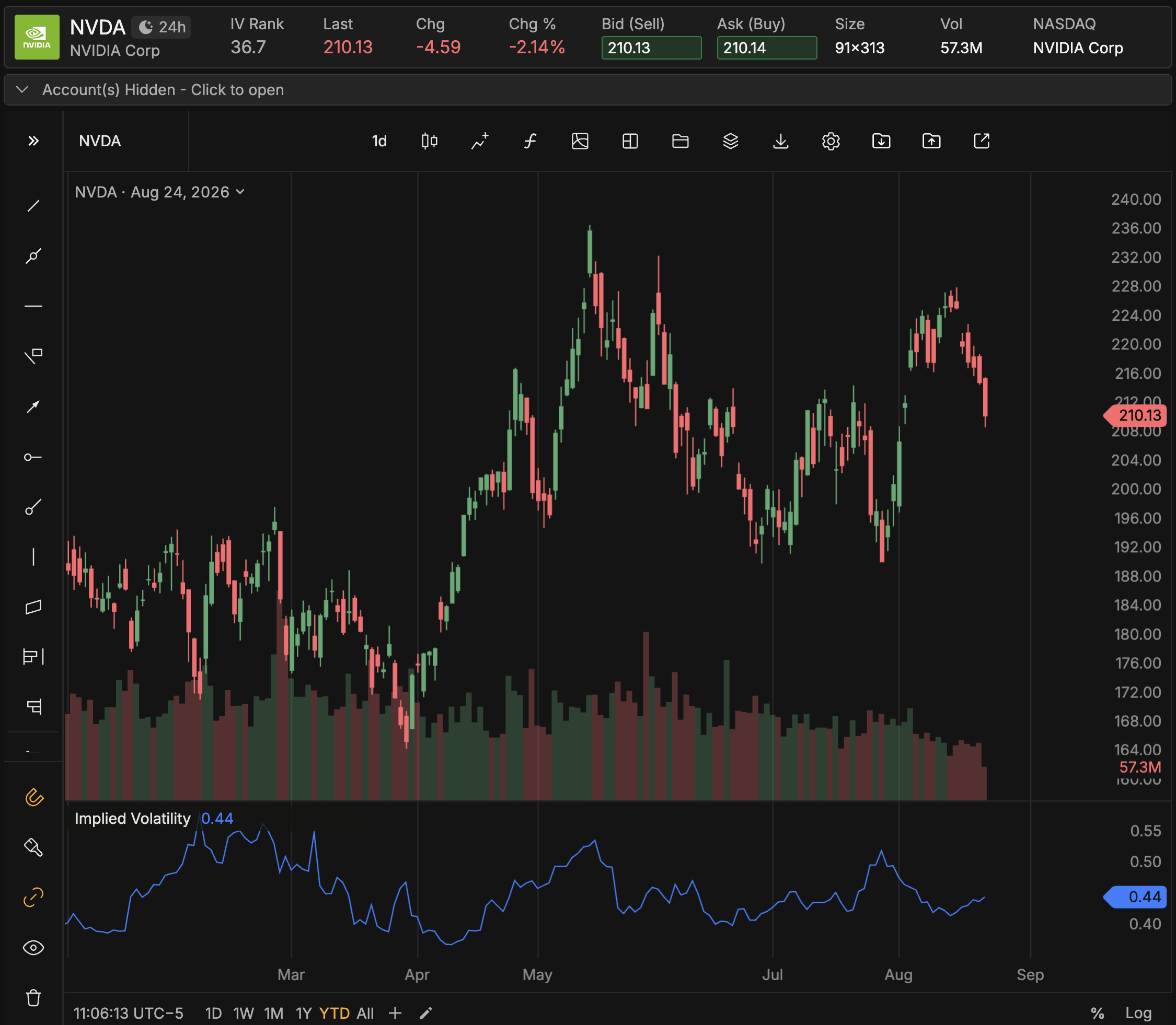Select the parallelogram channel tool

pos(33,607)
